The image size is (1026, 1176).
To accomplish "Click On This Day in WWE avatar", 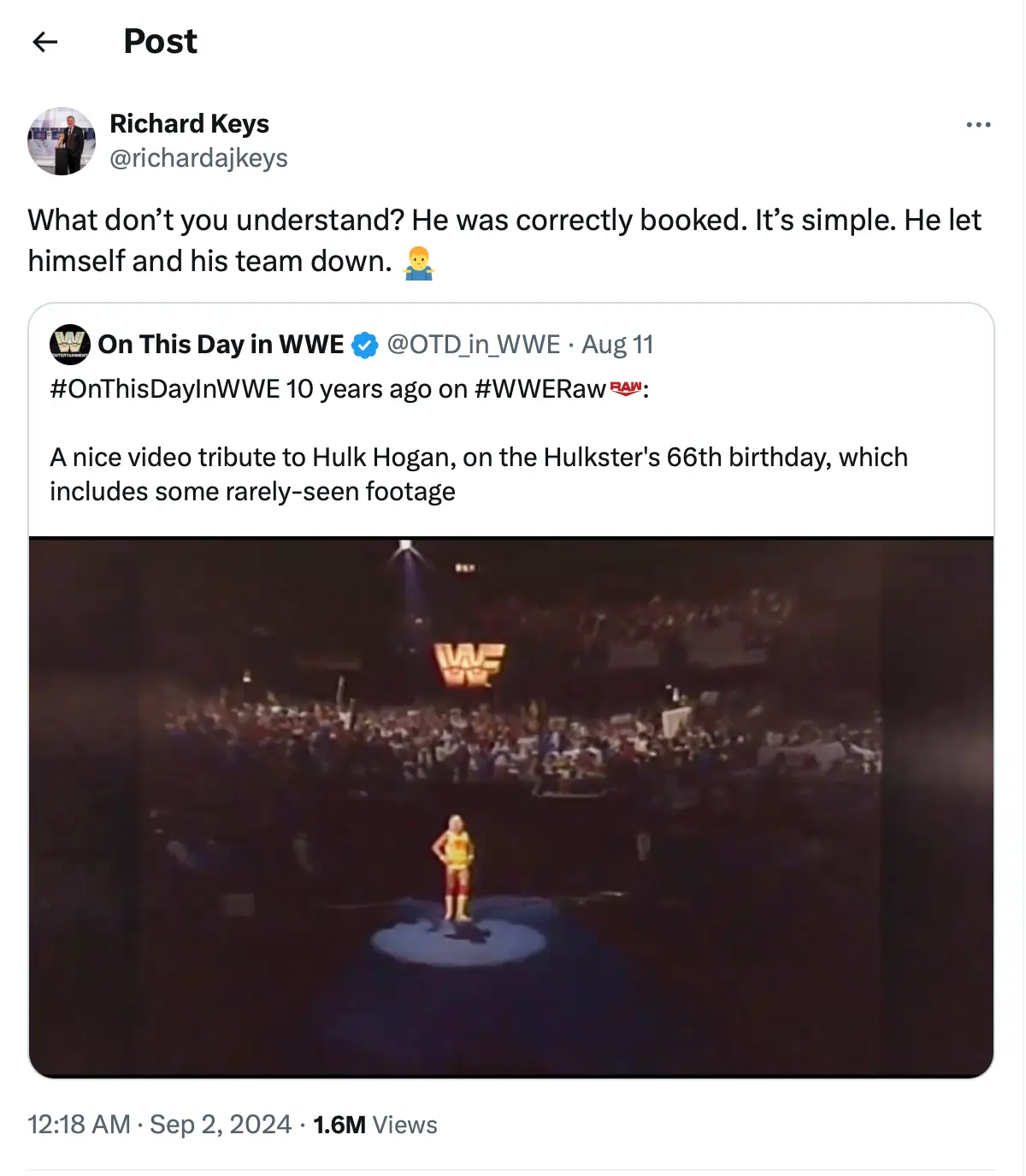I will point(70,345).
